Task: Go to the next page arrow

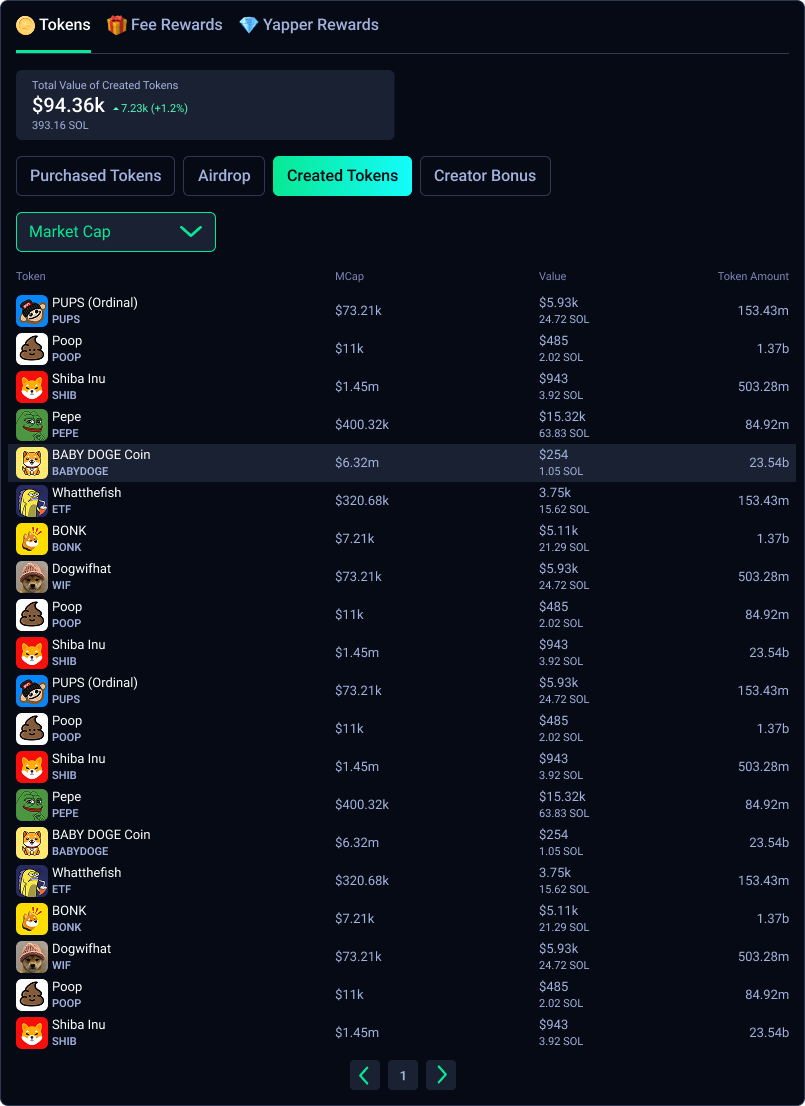Action: (x=441, y=1075)
